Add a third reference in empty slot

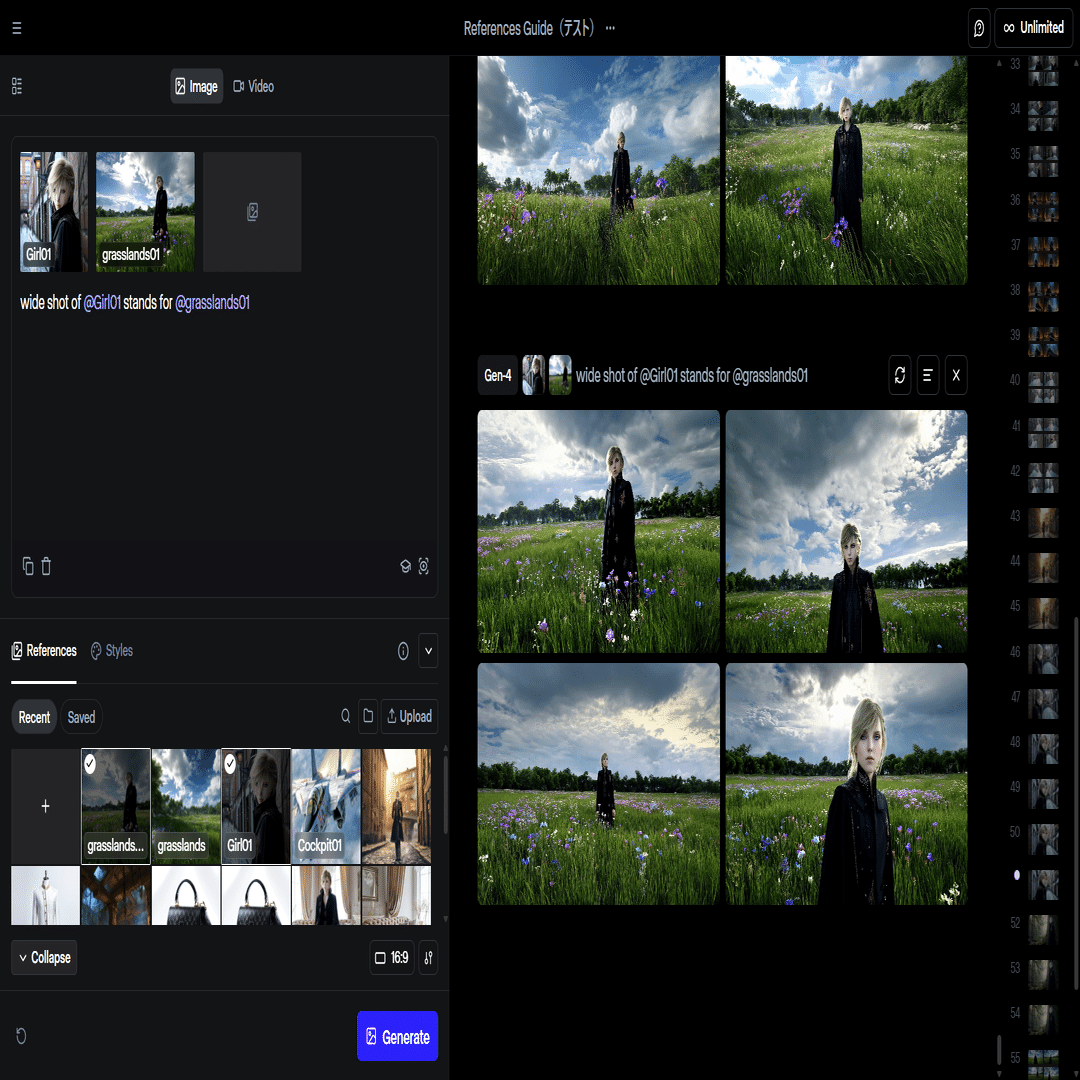pos(252,211)
